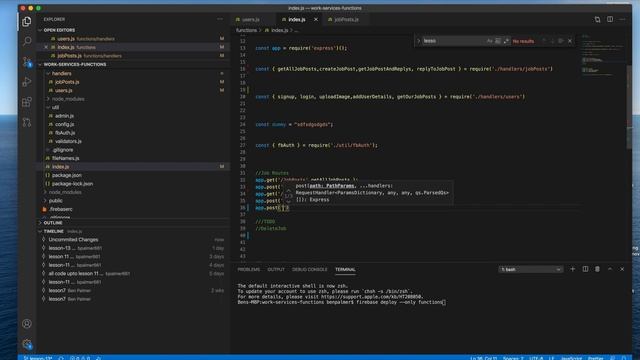This screenshot has height=360, width=640.
Task: Click Ln/Col cursor position in status bar
Action: click(483, 358)
